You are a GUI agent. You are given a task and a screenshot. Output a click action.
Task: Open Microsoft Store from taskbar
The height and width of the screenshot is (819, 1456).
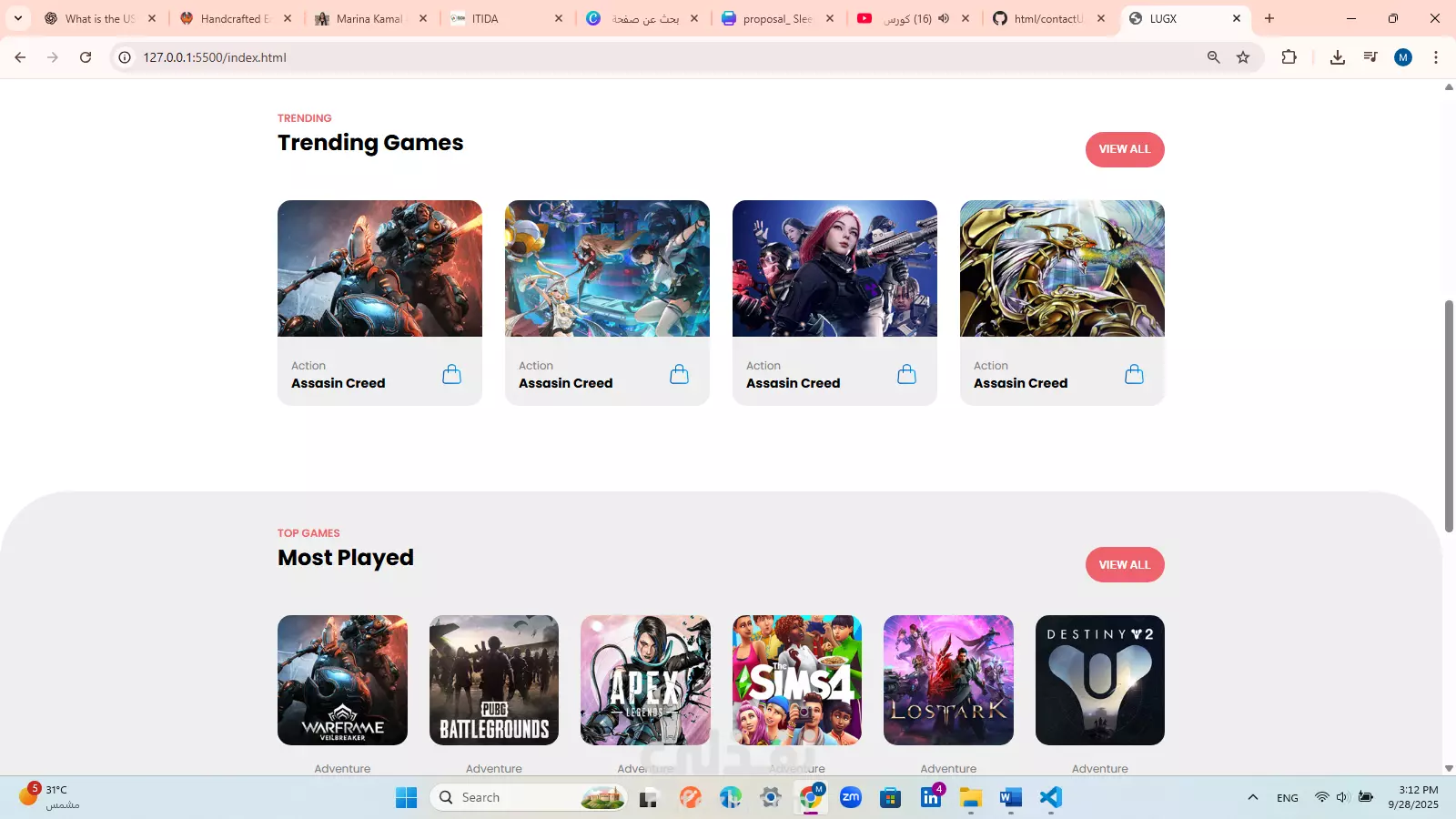pos(891,798)
